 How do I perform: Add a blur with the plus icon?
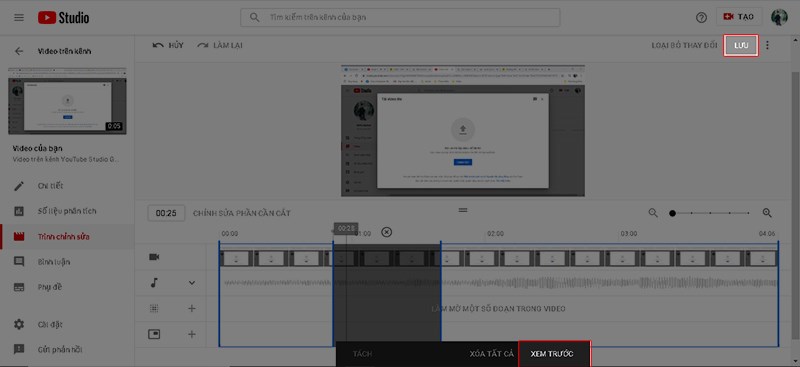[192, 308]
